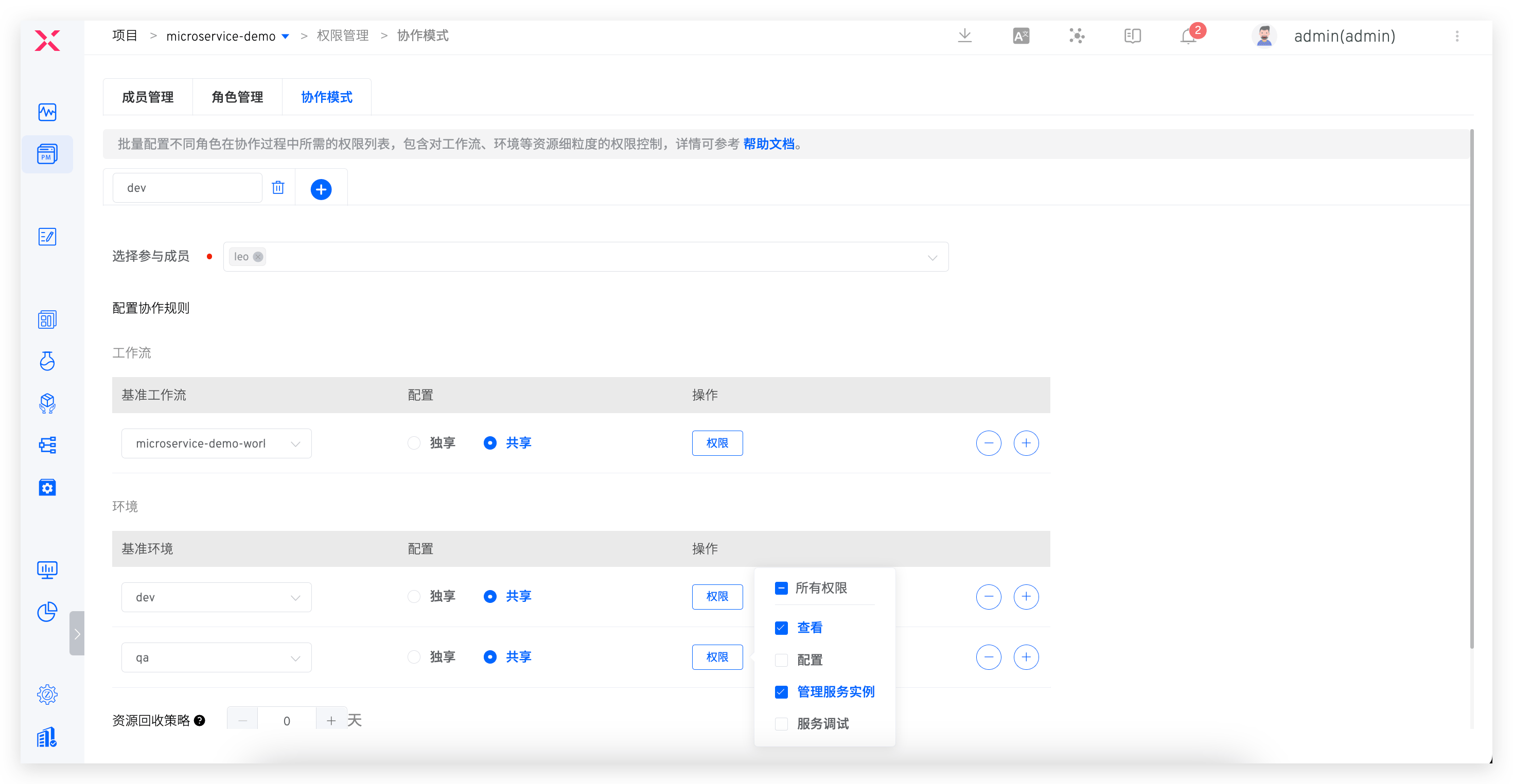Click the dev mode name field
Image resolution: width=1513 pixels, height=784 pixels.
(187, 187)
